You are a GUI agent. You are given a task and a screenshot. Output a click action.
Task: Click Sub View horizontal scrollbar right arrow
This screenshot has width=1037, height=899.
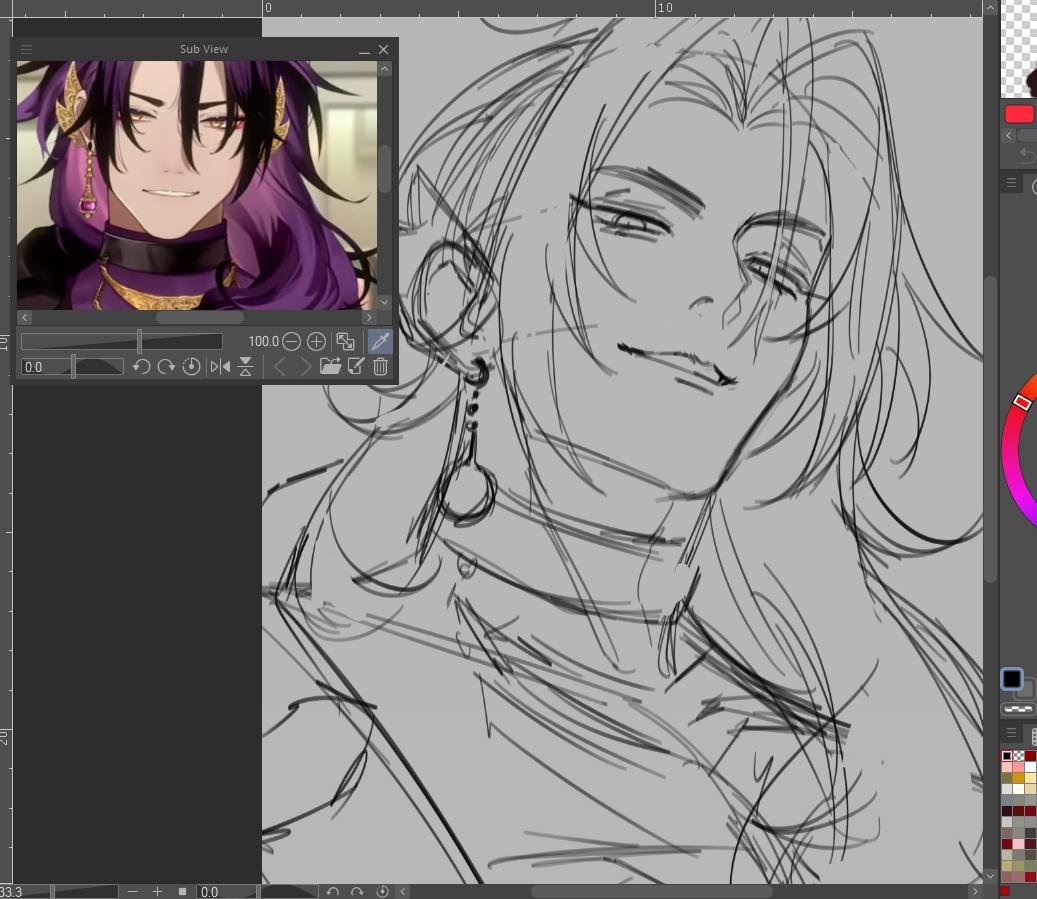pos(369,318)
